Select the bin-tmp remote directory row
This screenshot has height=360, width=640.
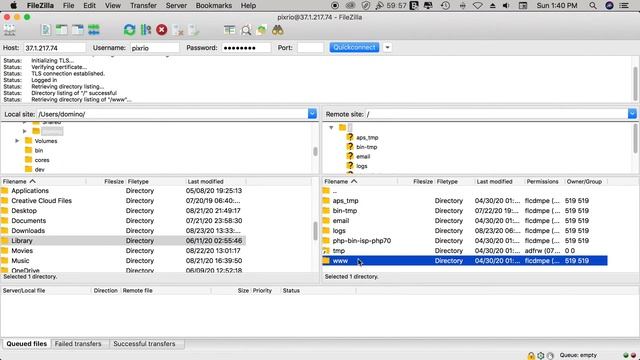coord(464,211)
